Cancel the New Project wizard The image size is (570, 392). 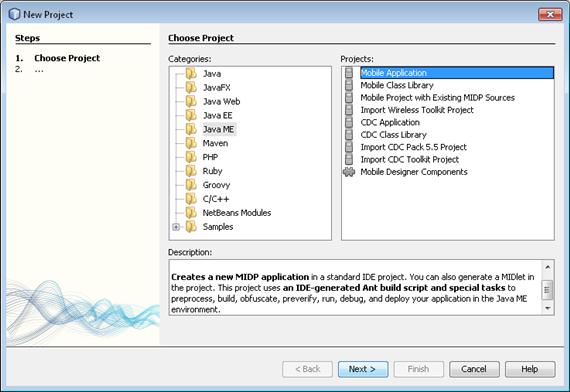point(474,369)
